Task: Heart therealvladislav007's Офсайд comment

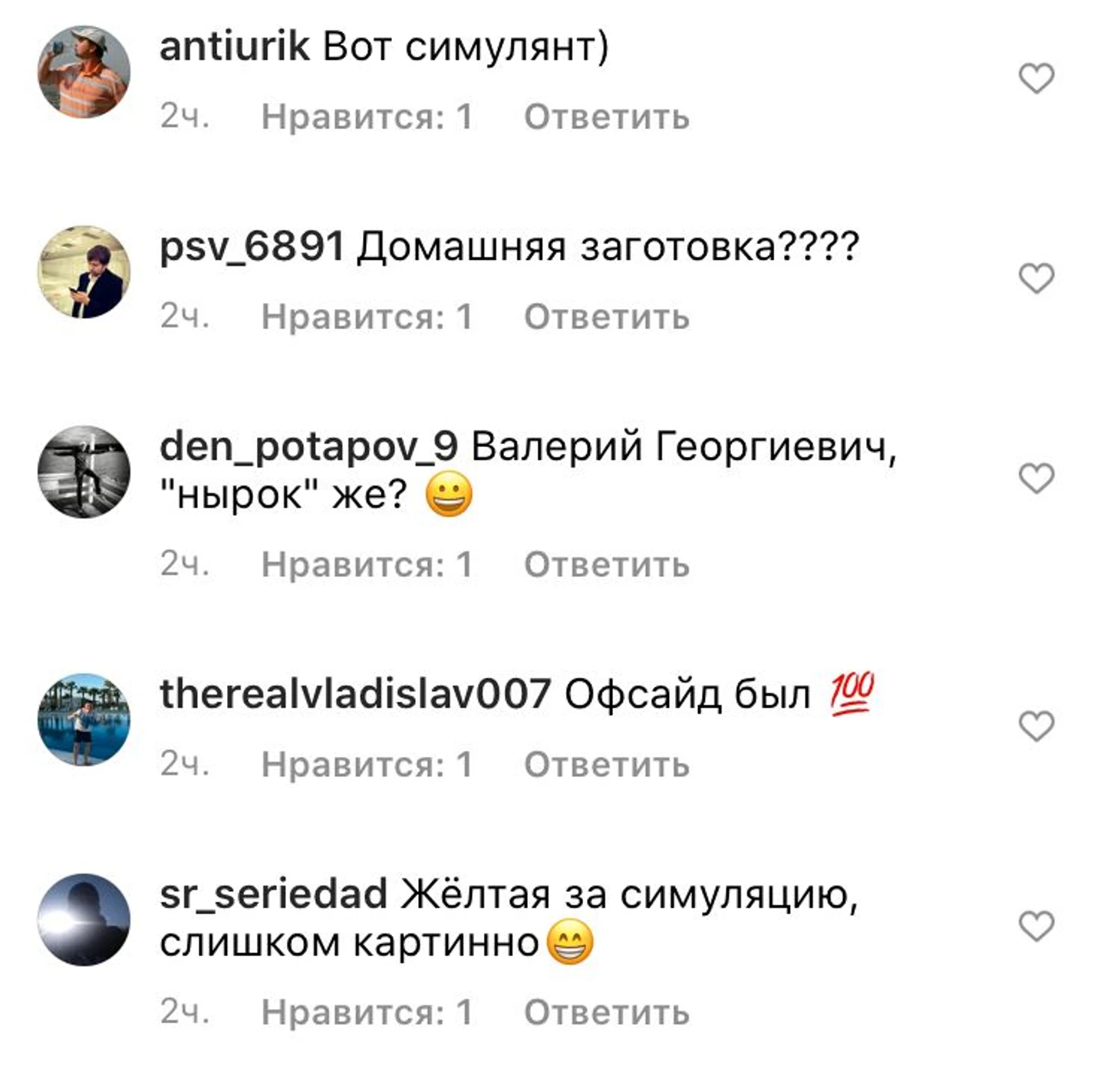Action: [x=1036, y=725]
